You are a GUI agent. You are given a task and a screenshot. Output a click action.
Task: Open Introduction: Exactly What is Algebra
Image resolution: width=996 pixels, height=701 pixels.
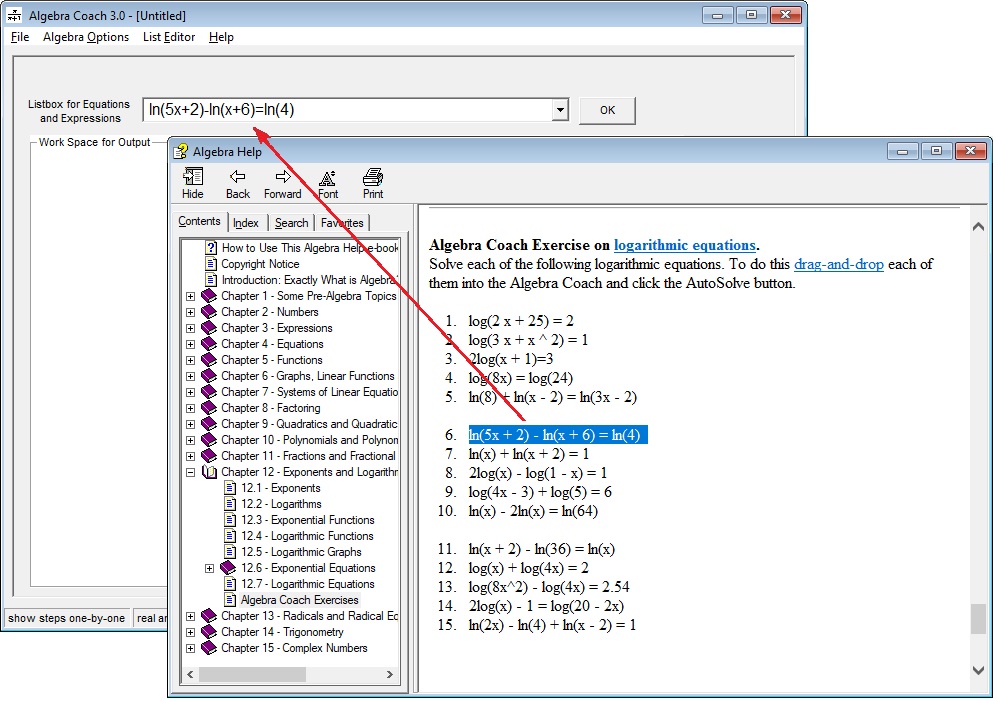[309, 279]
